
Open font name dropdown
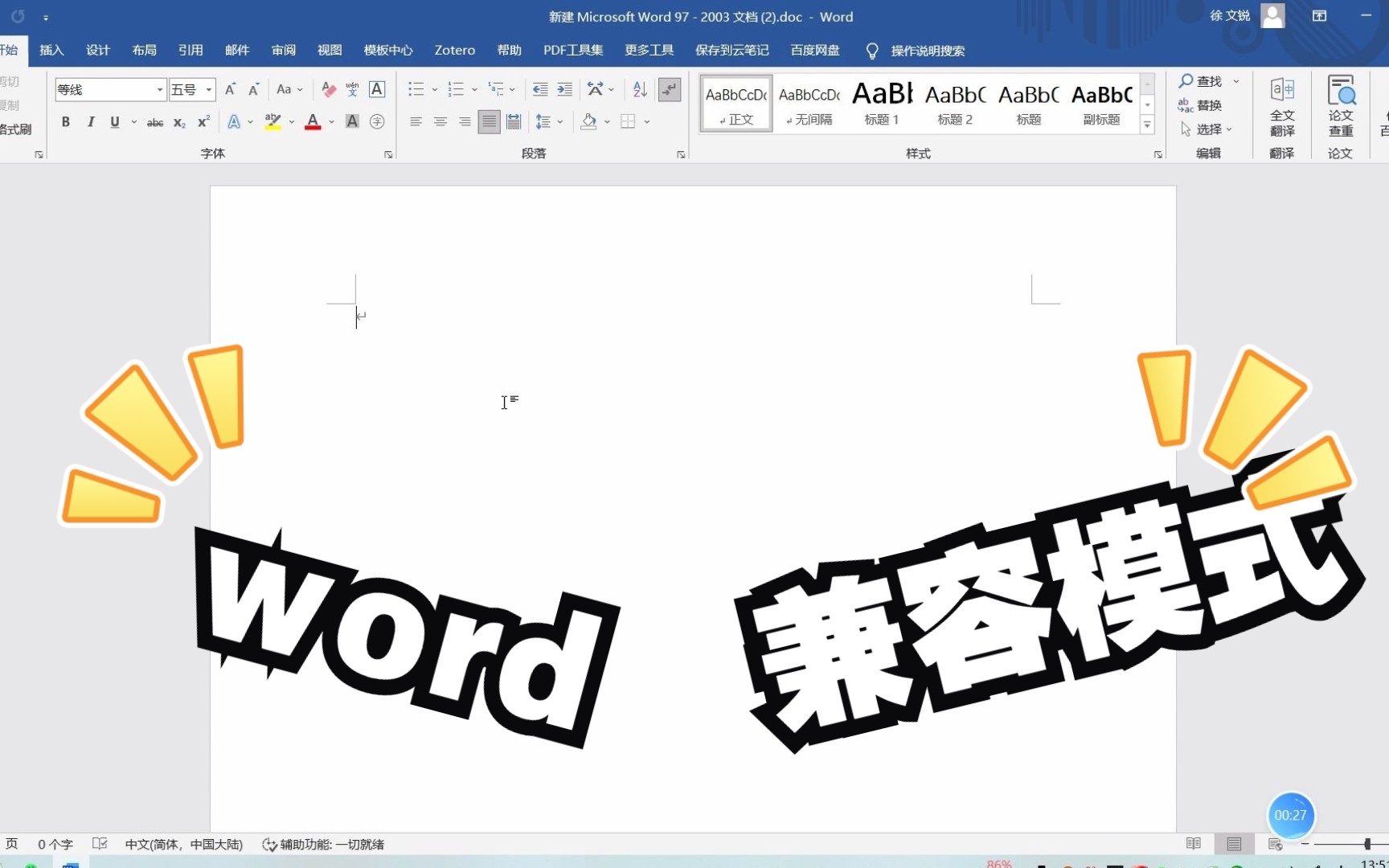160,89
